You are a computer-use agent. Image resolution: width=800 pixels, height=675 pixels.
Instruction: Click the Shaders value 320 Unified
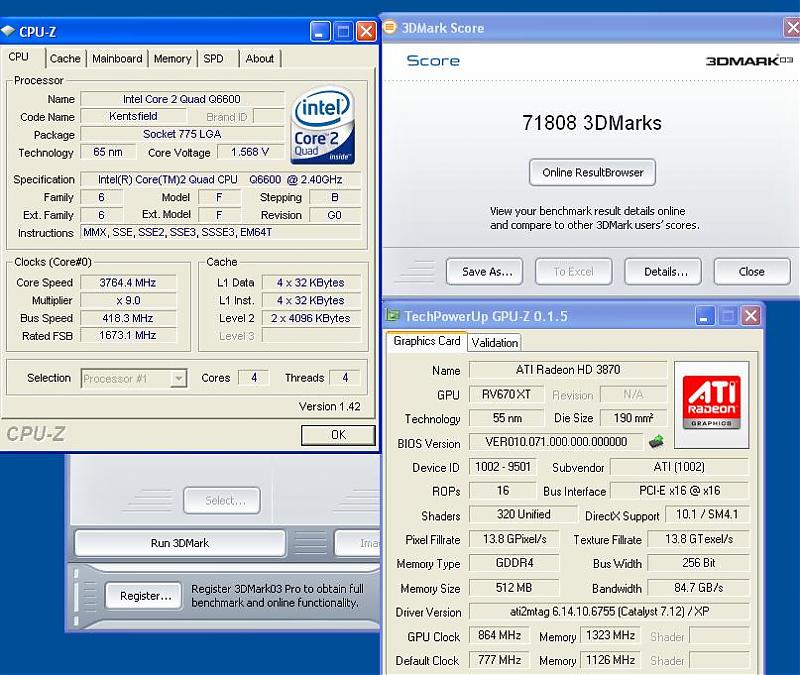523,514
